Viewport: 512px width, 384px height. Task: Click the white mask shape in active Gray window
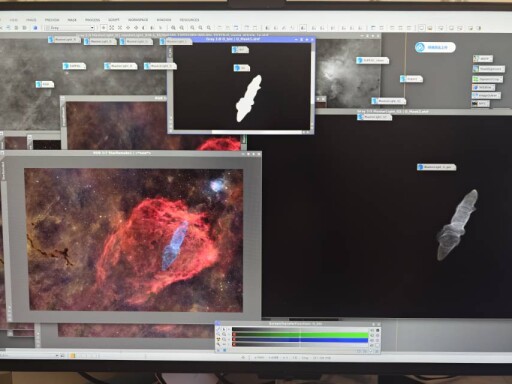[249, 99]
